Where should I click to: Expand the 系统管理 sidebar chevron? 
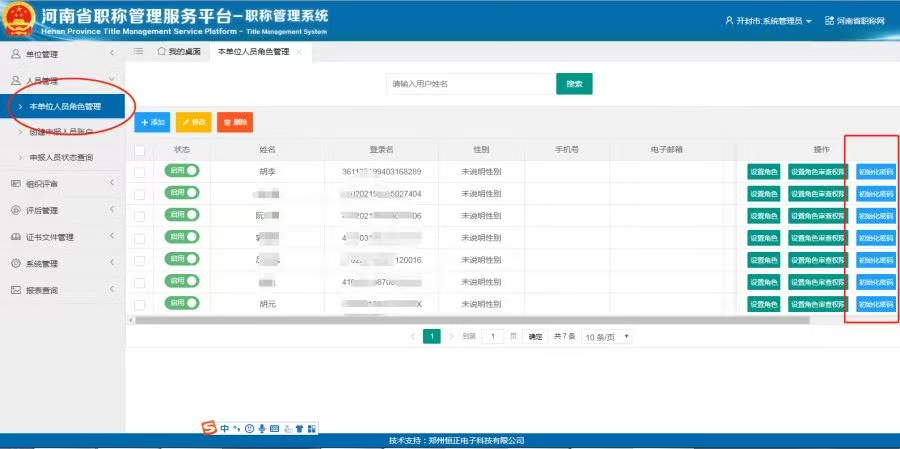[x=112, y=263]
